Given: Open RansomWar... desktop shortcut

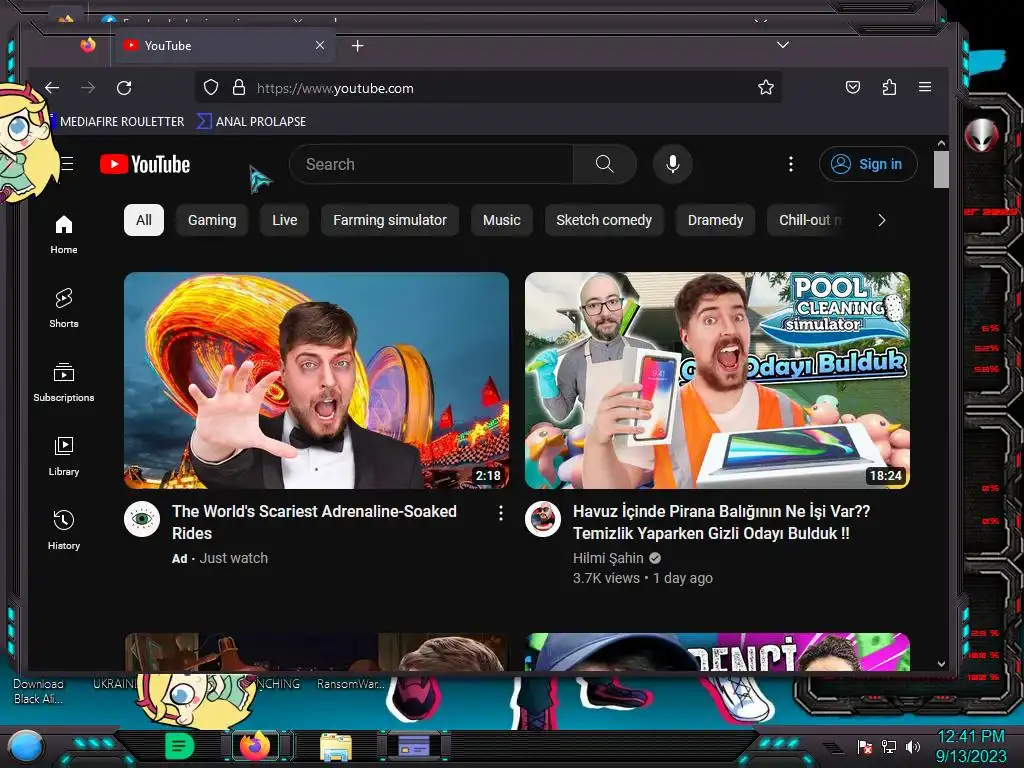Looking at the screenshot, I should pos(351,684).
